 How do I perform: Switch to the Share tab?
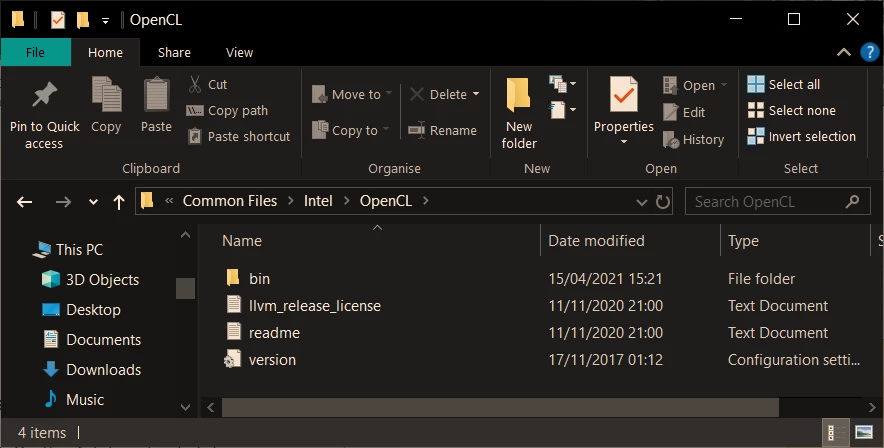174,52
